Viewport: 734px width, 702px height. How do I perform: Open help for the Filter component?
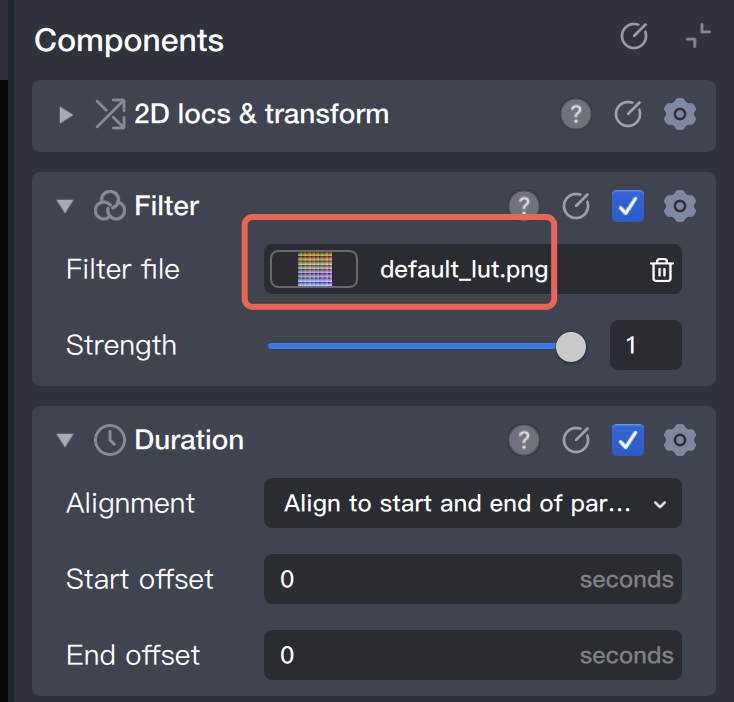(523, 206)
